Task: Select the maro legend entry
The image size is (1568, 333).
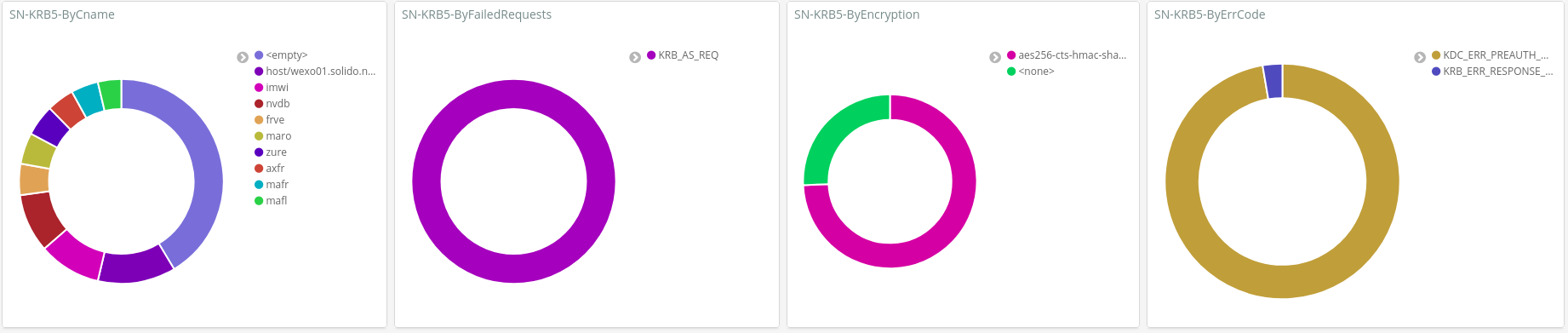Action: click(x=273, y=136)
